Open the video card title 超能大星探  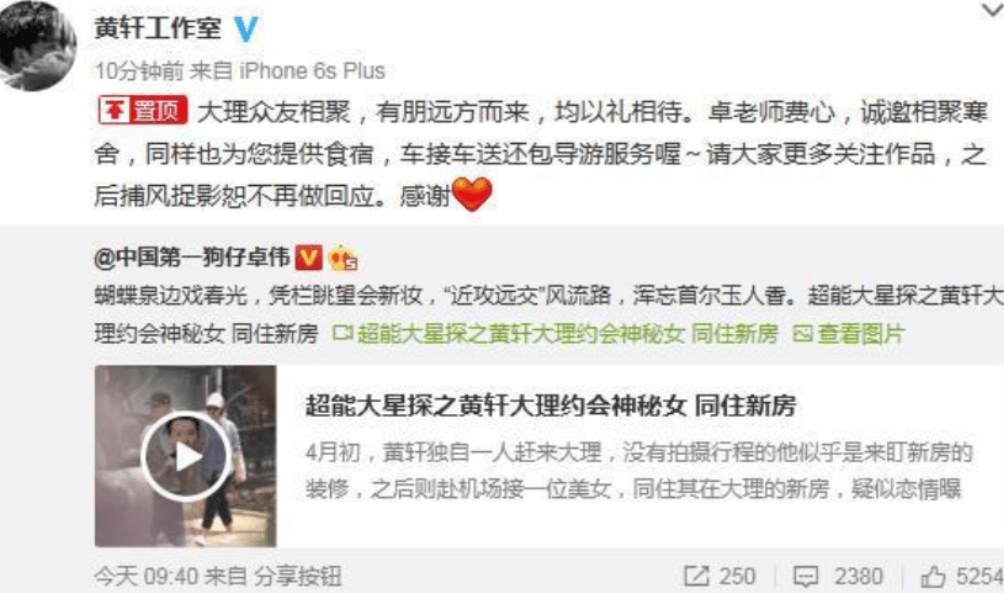click(550, 405)
